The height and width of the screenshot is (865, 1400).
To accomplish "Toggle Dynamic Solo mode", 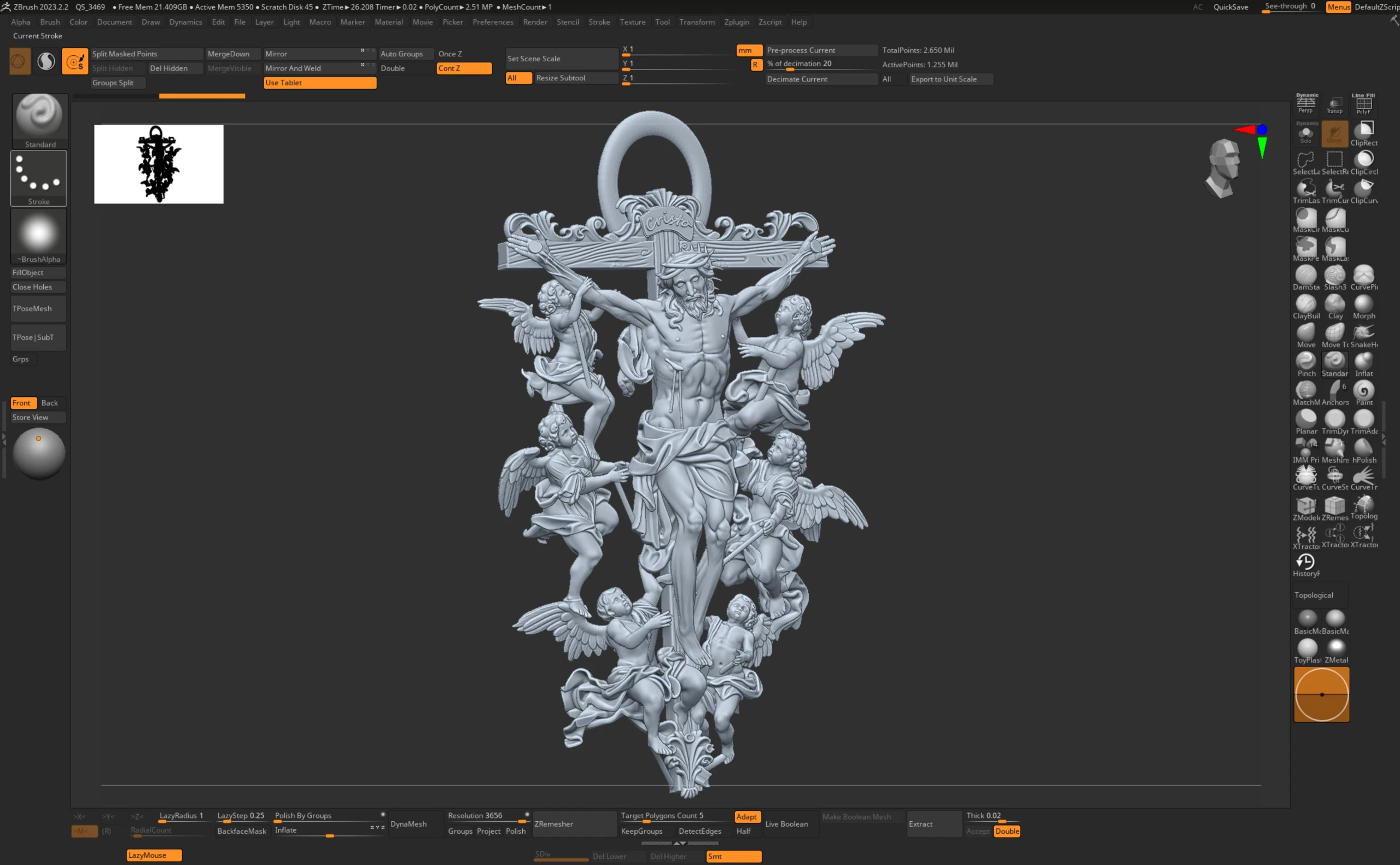I will point(1305,133).
